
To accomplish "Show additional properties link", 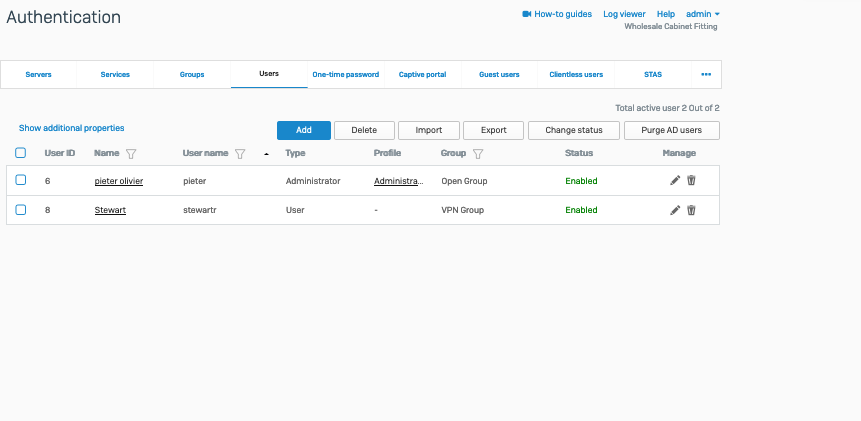I will point(72,128).
